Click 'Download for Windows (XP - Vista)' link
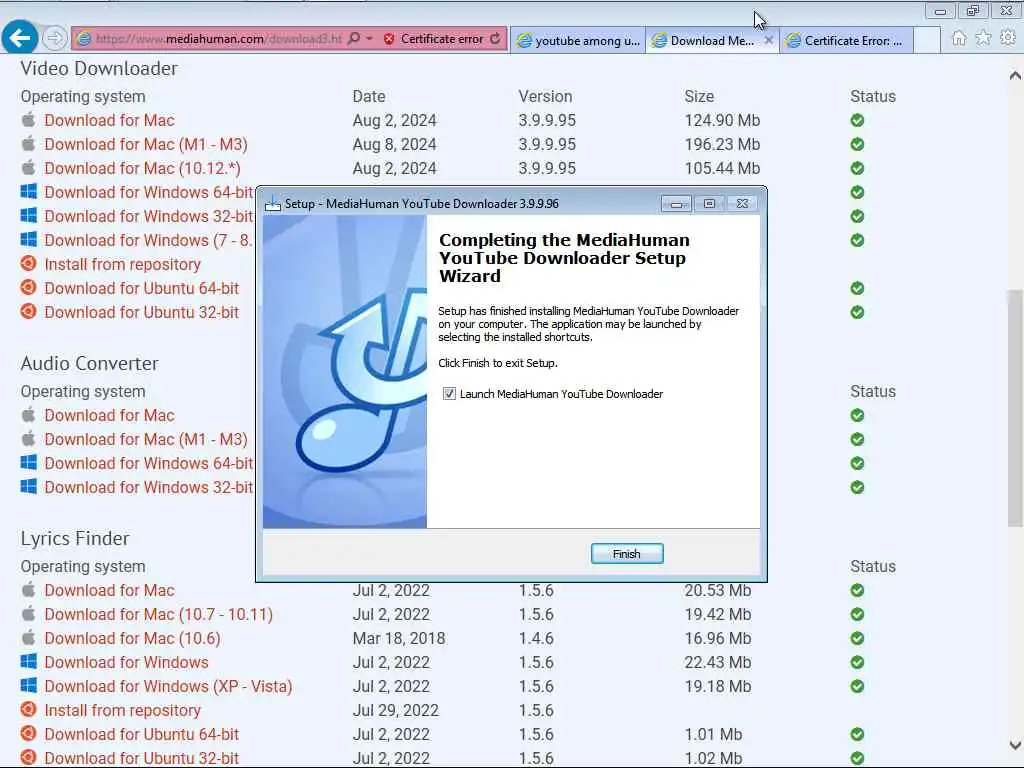 click(x=168, y=687)
